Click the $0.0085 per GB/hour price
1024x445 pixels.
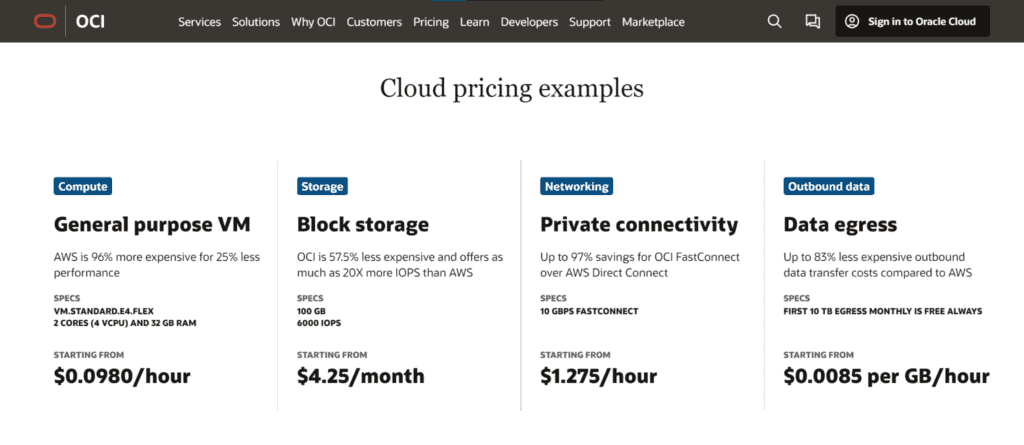tap(887, 376)
